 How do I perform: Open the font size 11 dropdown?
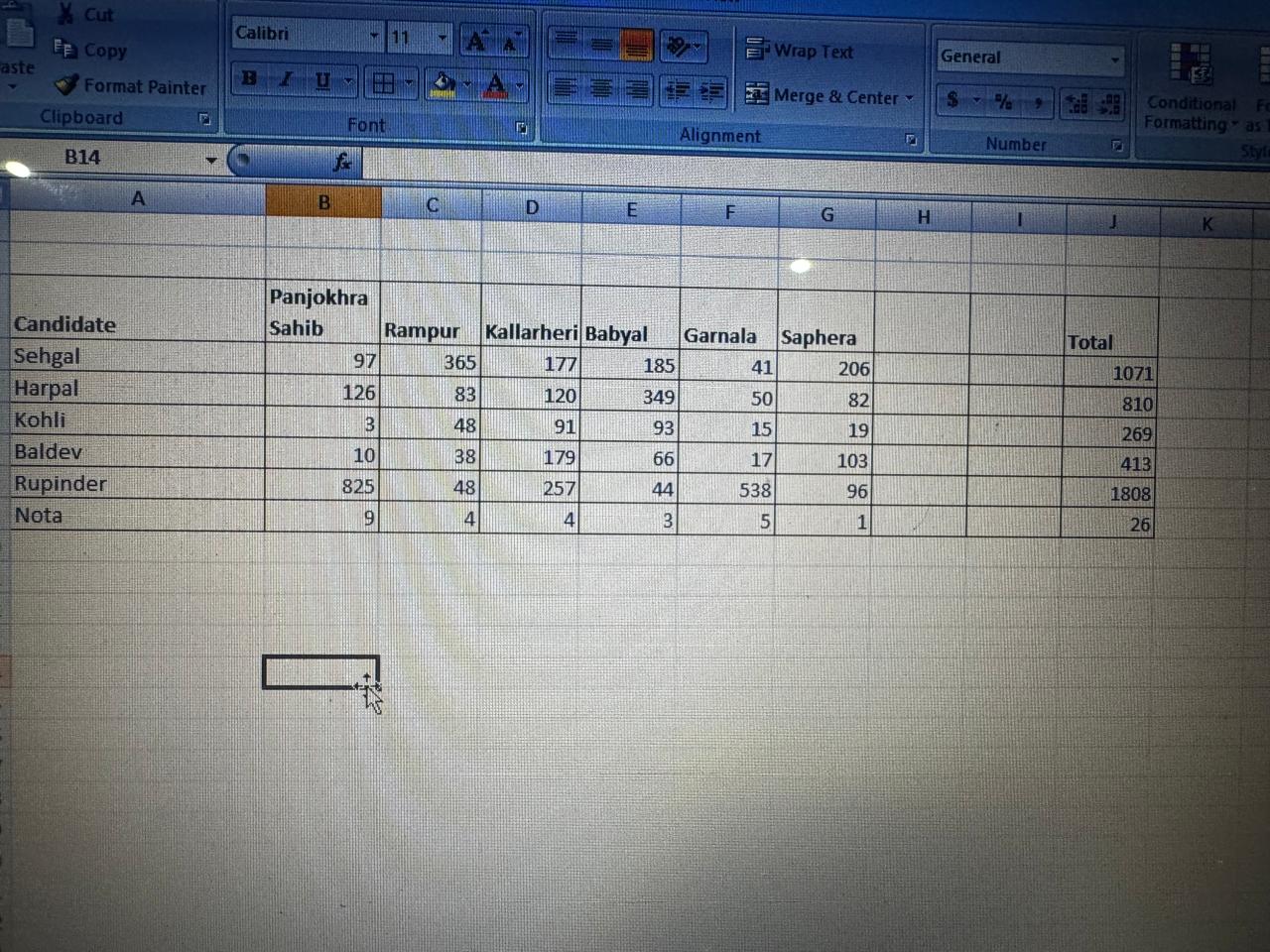coord(443,40)
